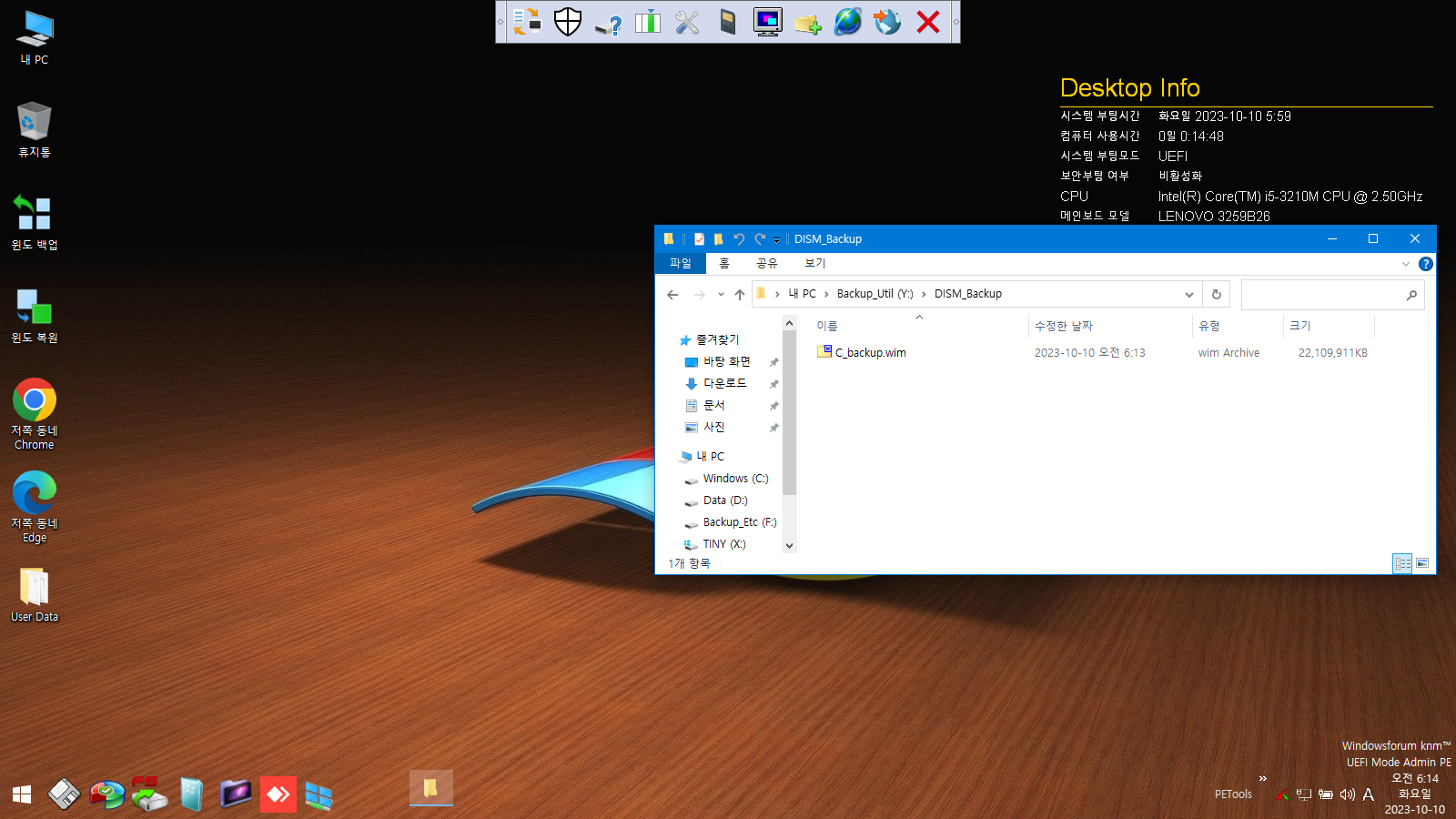Click the Properties icon in quick access toolbar
The width and height of the screenshot is (1456, 819).
point(699,239)
